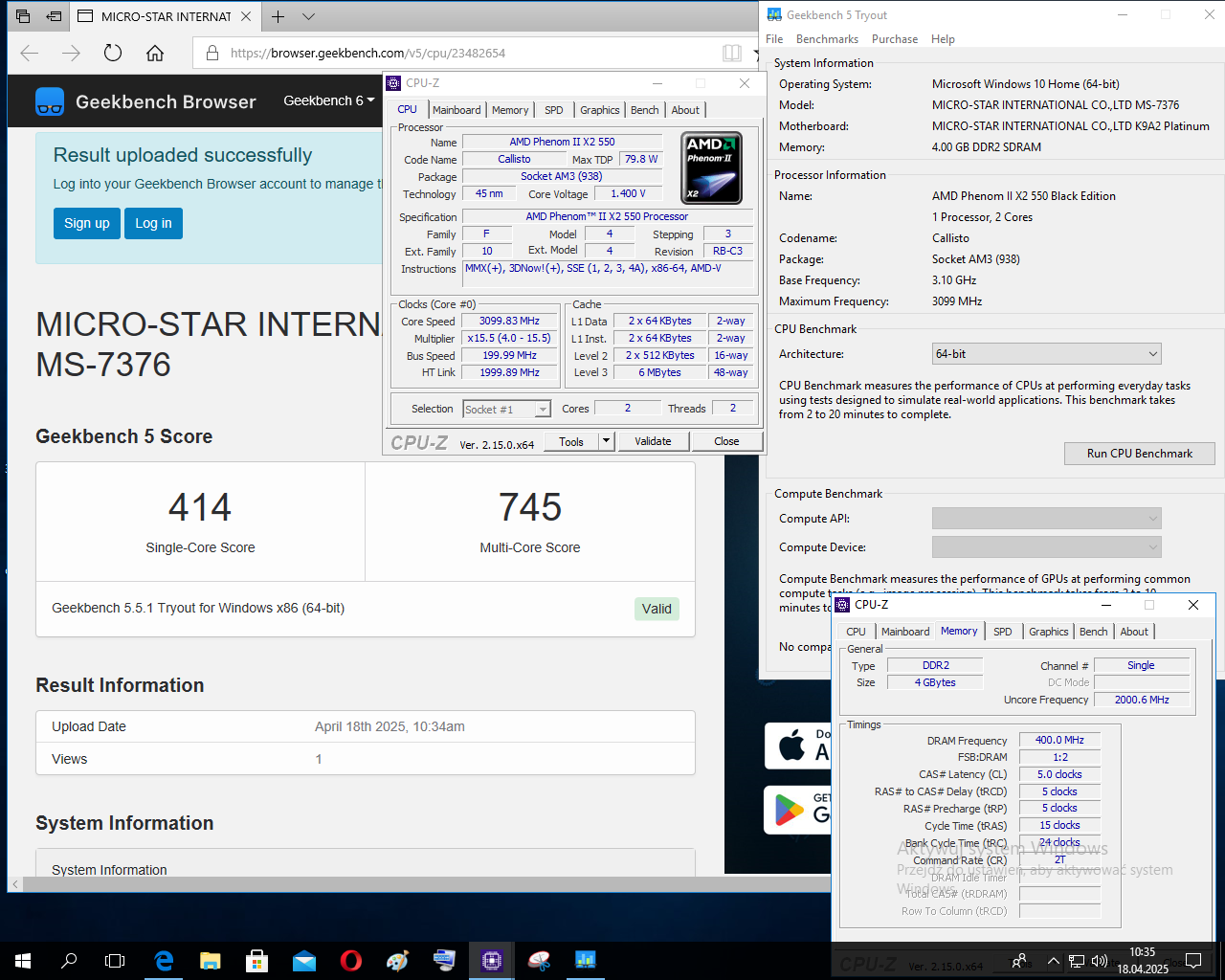Open Geekbench 5 Benchmarks menu
This screenshot has width=1225, height=980.
tap(827, 39)
